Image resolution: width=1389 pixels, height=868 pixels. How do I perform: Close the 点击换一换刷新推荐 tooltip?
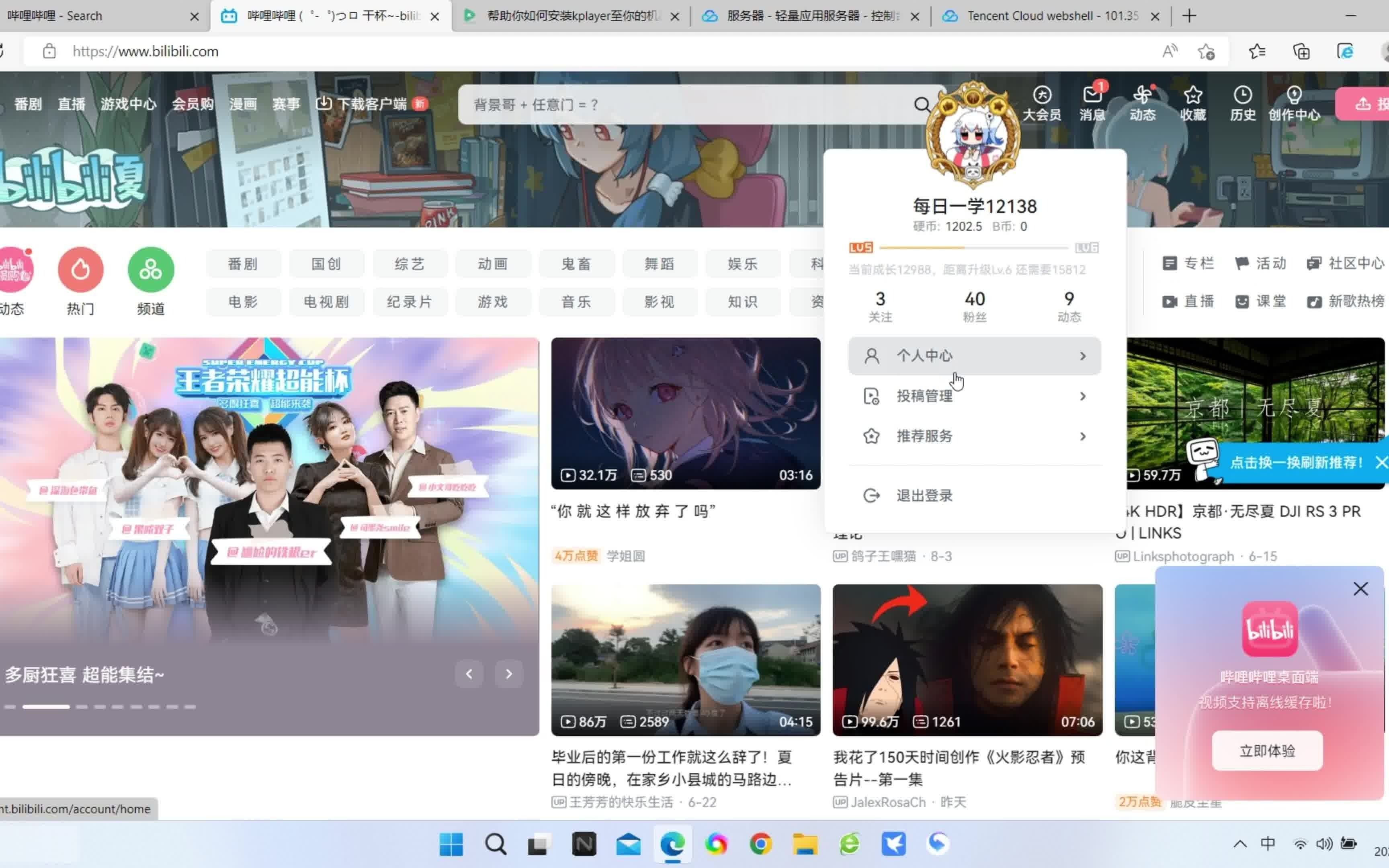pos(1381,462)
